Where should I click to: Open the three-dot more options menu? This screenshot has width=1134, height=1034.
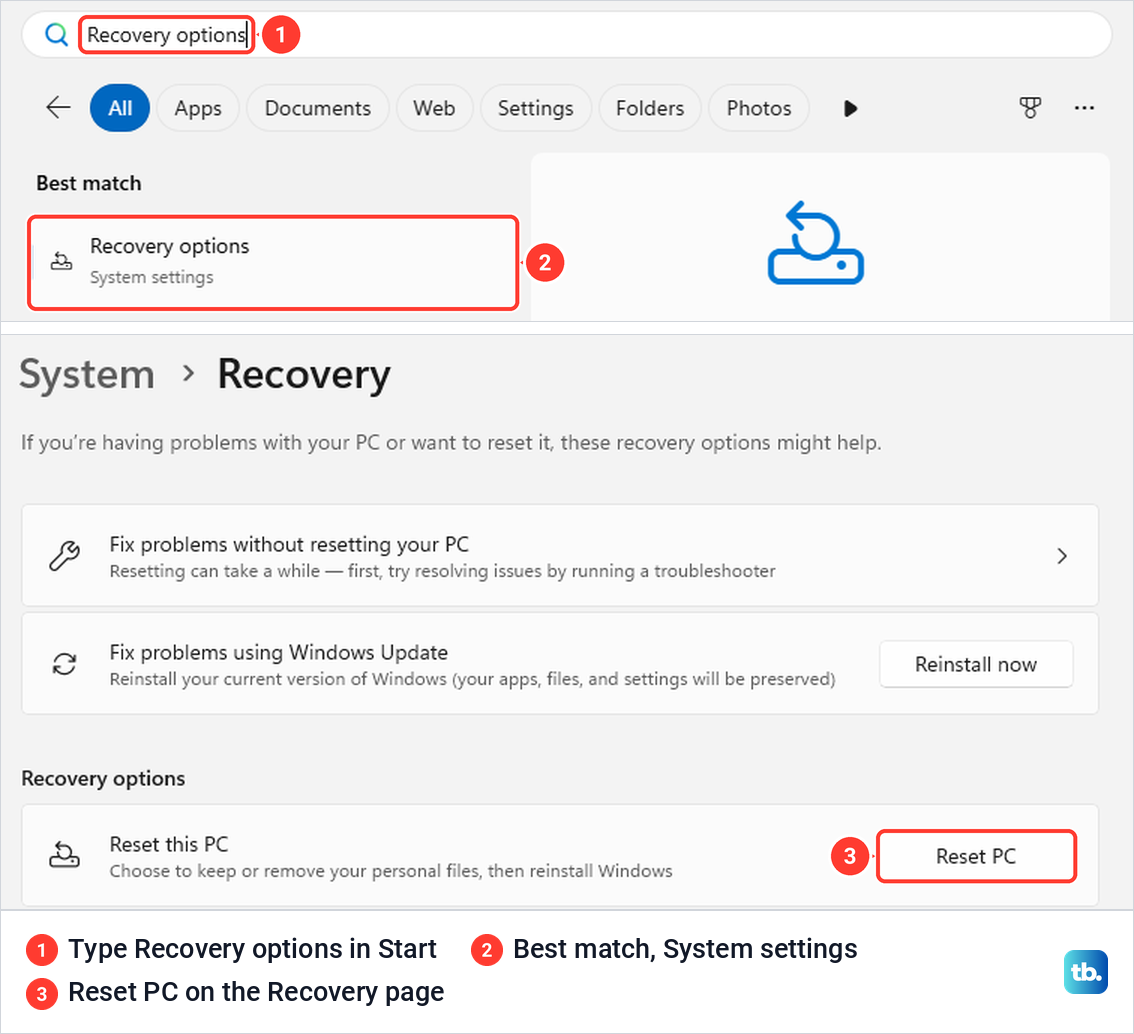tap(1084, 108)
